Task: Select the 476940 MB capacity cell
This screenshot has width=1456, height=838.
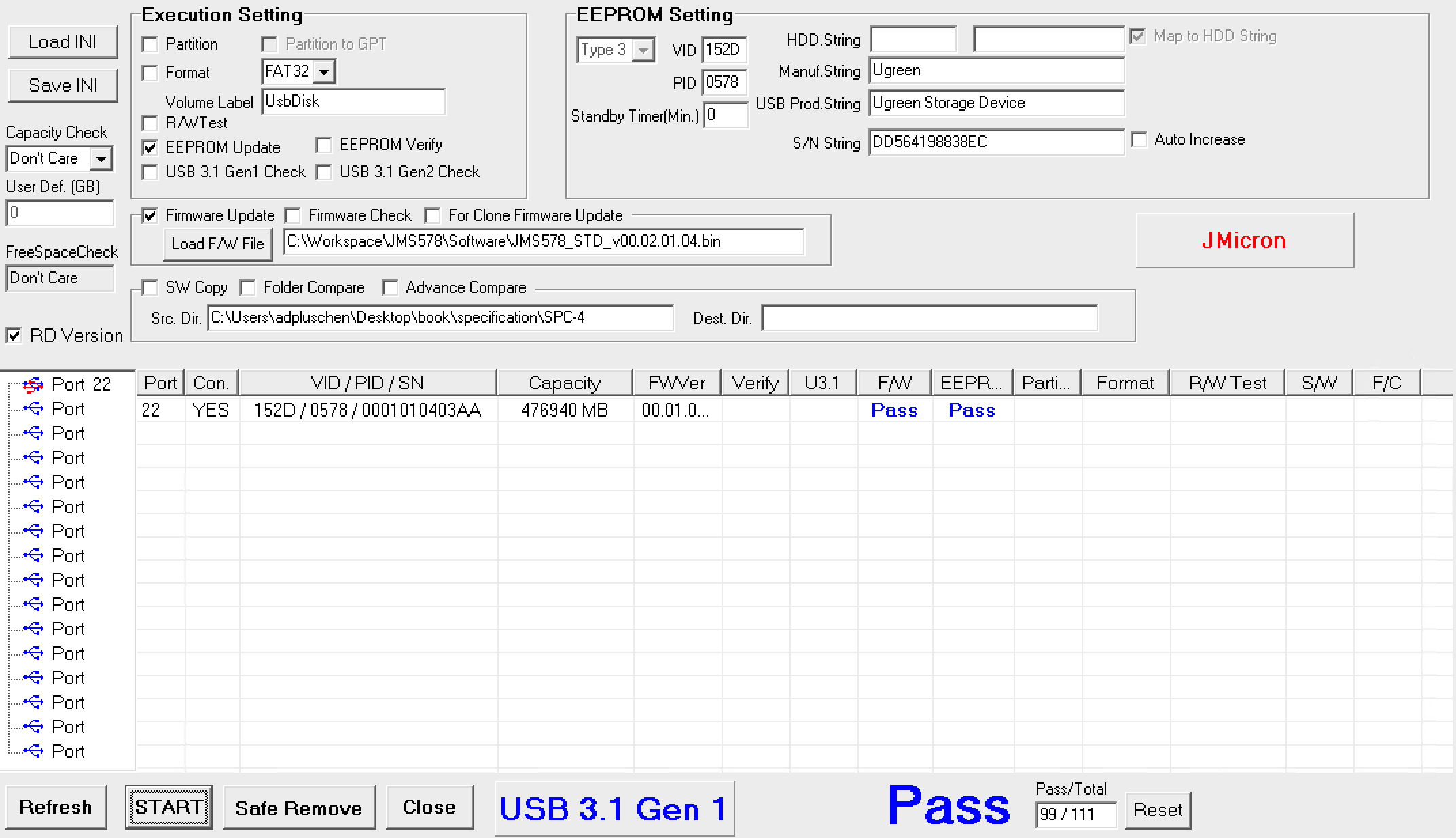Action: 565,411
